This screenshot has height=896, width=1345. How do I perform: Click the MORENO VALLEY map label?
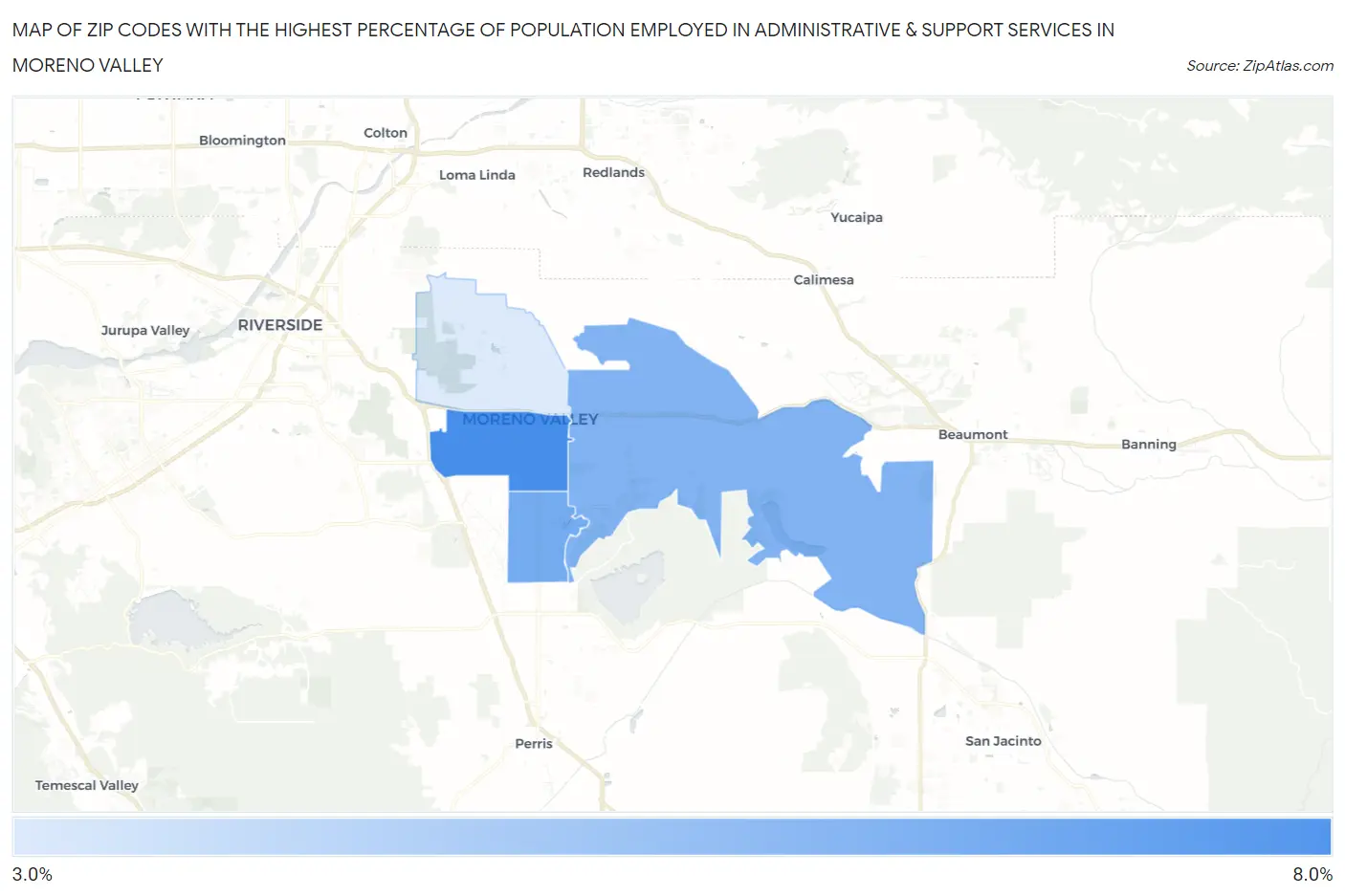coord(530,419)
